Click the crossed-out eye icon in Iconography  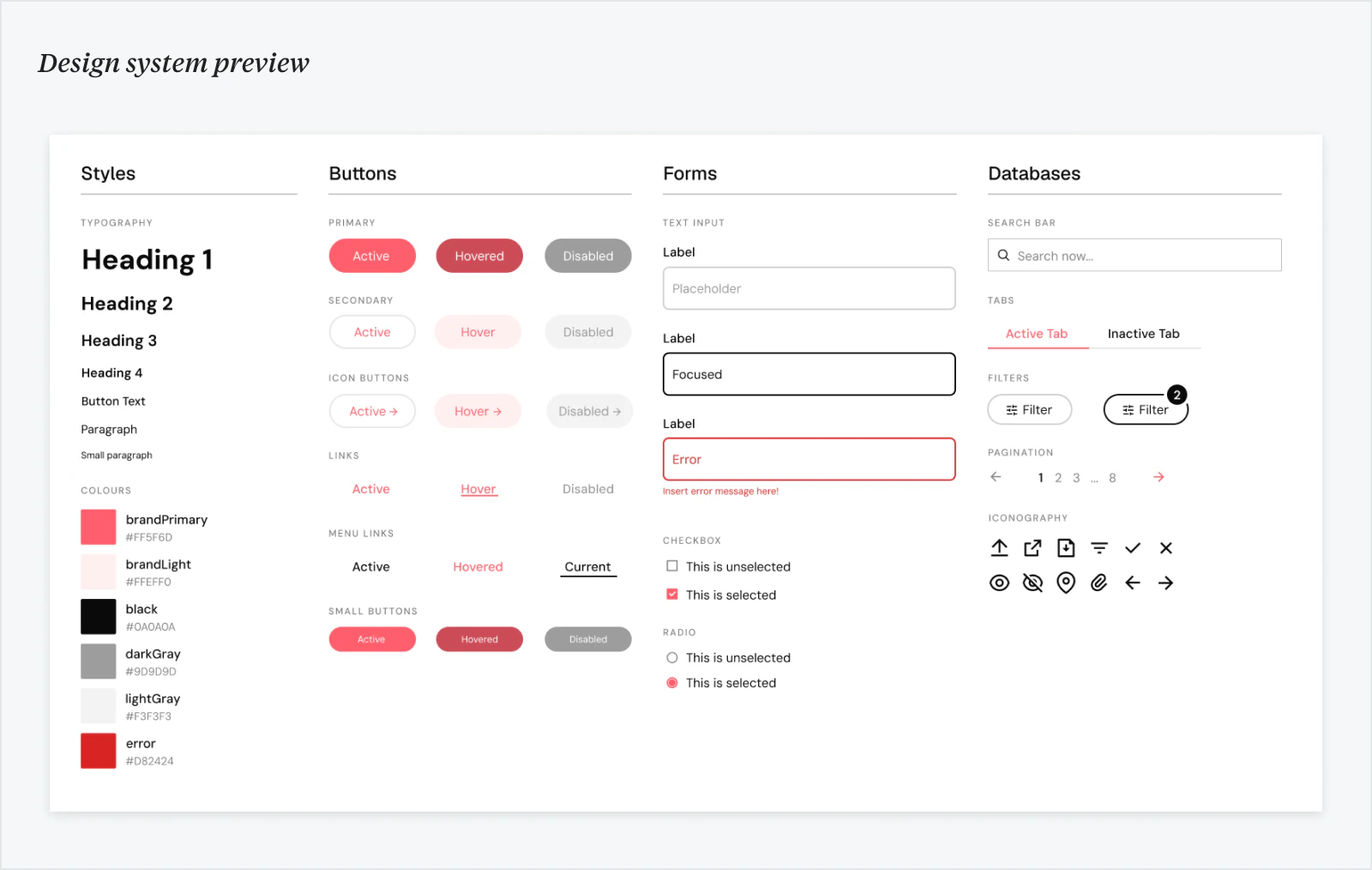1032,583
